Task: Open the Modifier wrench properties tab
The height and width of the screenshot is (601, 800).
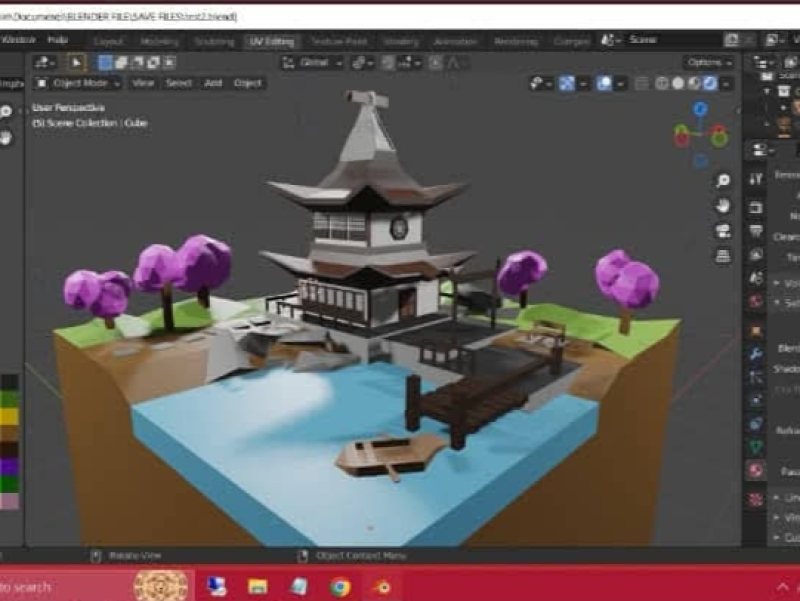Action: (x=756, y=354)
